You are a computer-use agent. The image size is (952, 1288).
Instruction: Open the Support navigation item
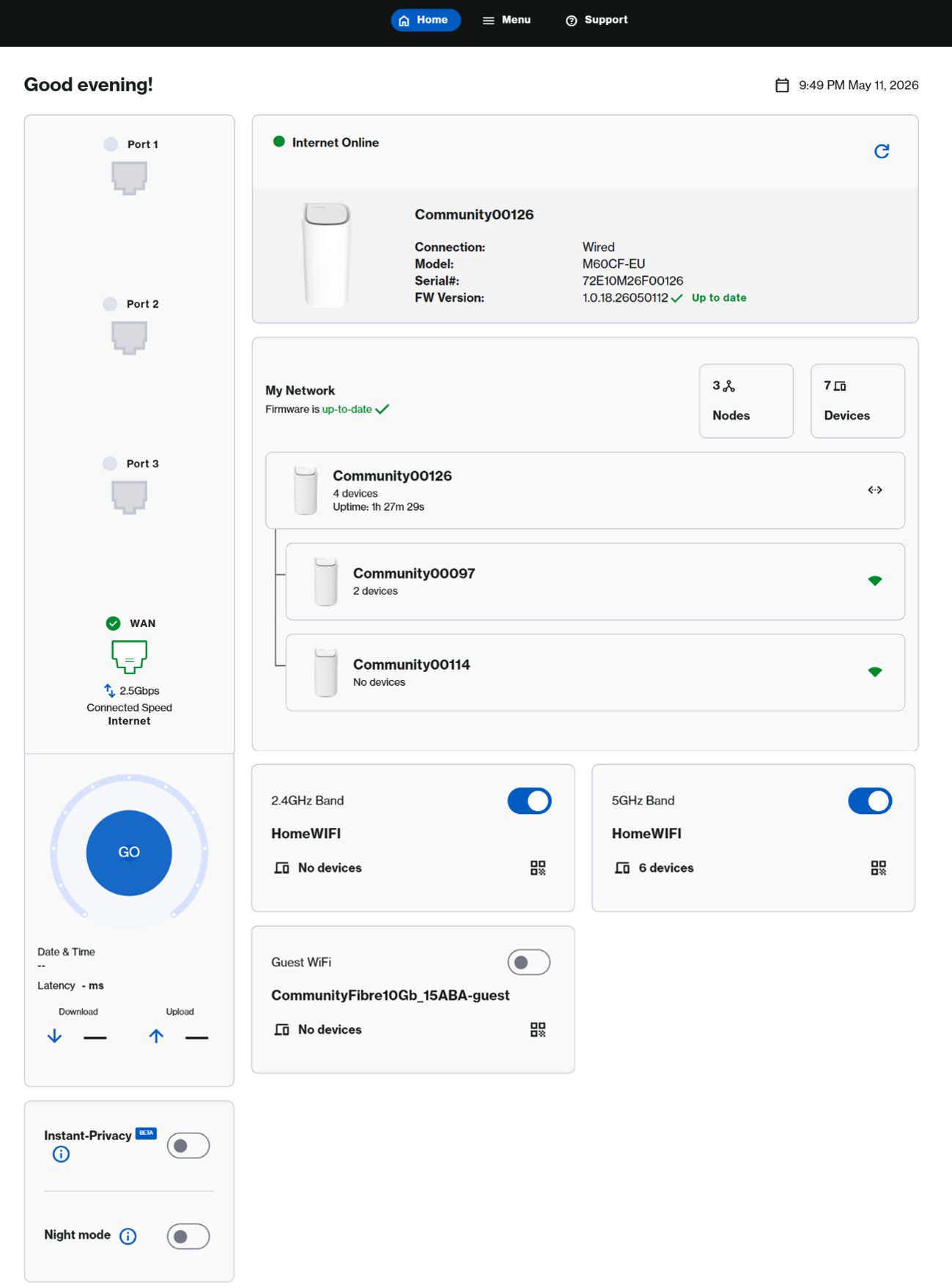[x=597, y=20]
